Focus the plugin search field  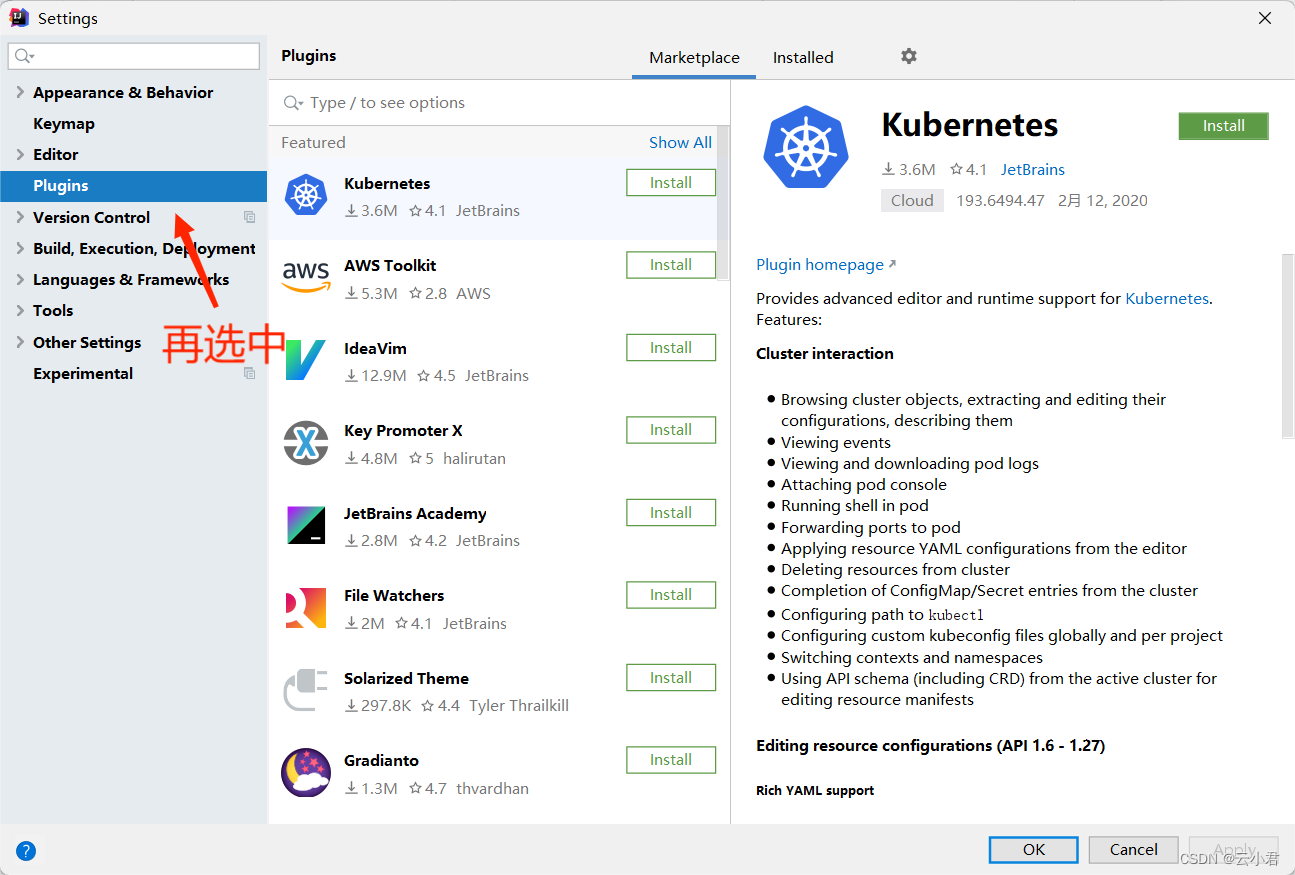(x=500, y=103)
